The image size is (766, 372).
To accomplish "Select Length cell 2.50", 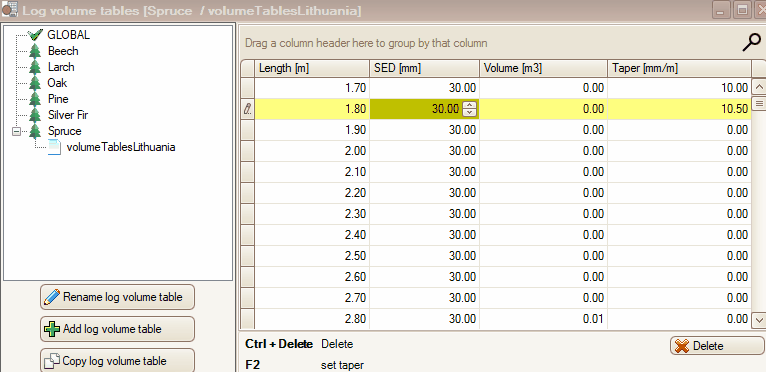I will pyautogui.click(x=312, y=256).
